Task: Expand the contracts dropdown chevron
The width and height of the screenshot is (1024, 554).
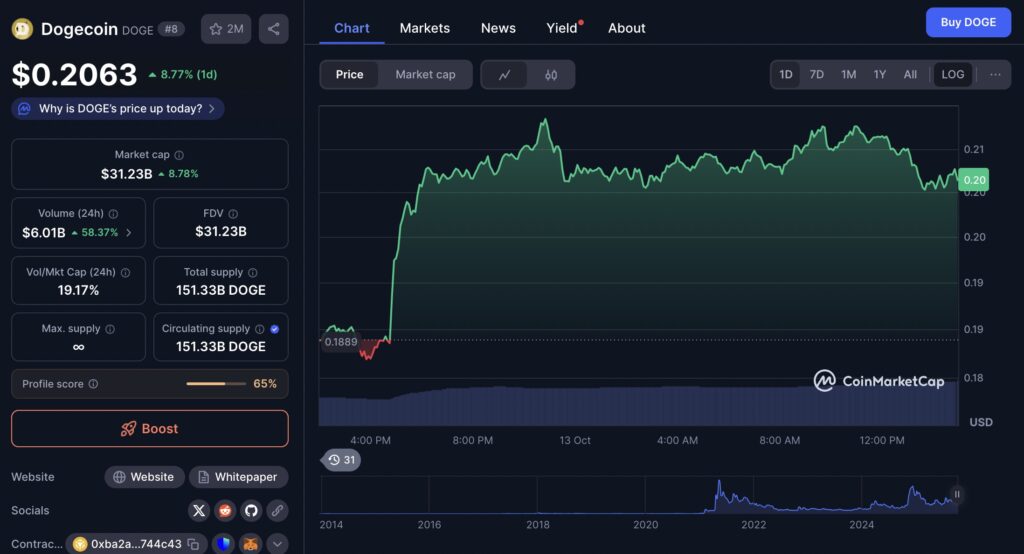Action: pyautogui.click(x=278, y=544)
